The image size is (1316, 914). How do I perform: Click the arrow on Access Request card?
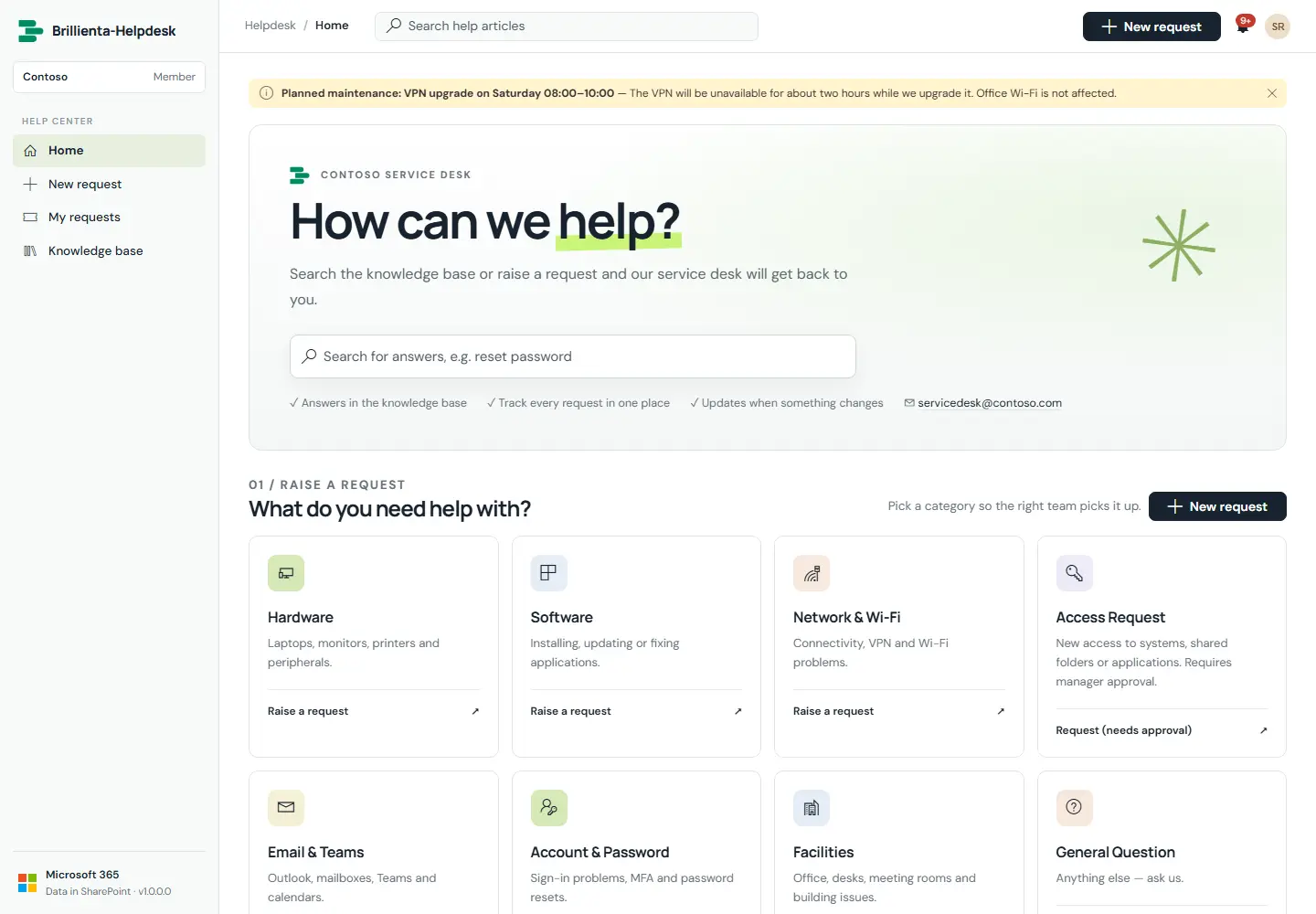click(1263, 730)
